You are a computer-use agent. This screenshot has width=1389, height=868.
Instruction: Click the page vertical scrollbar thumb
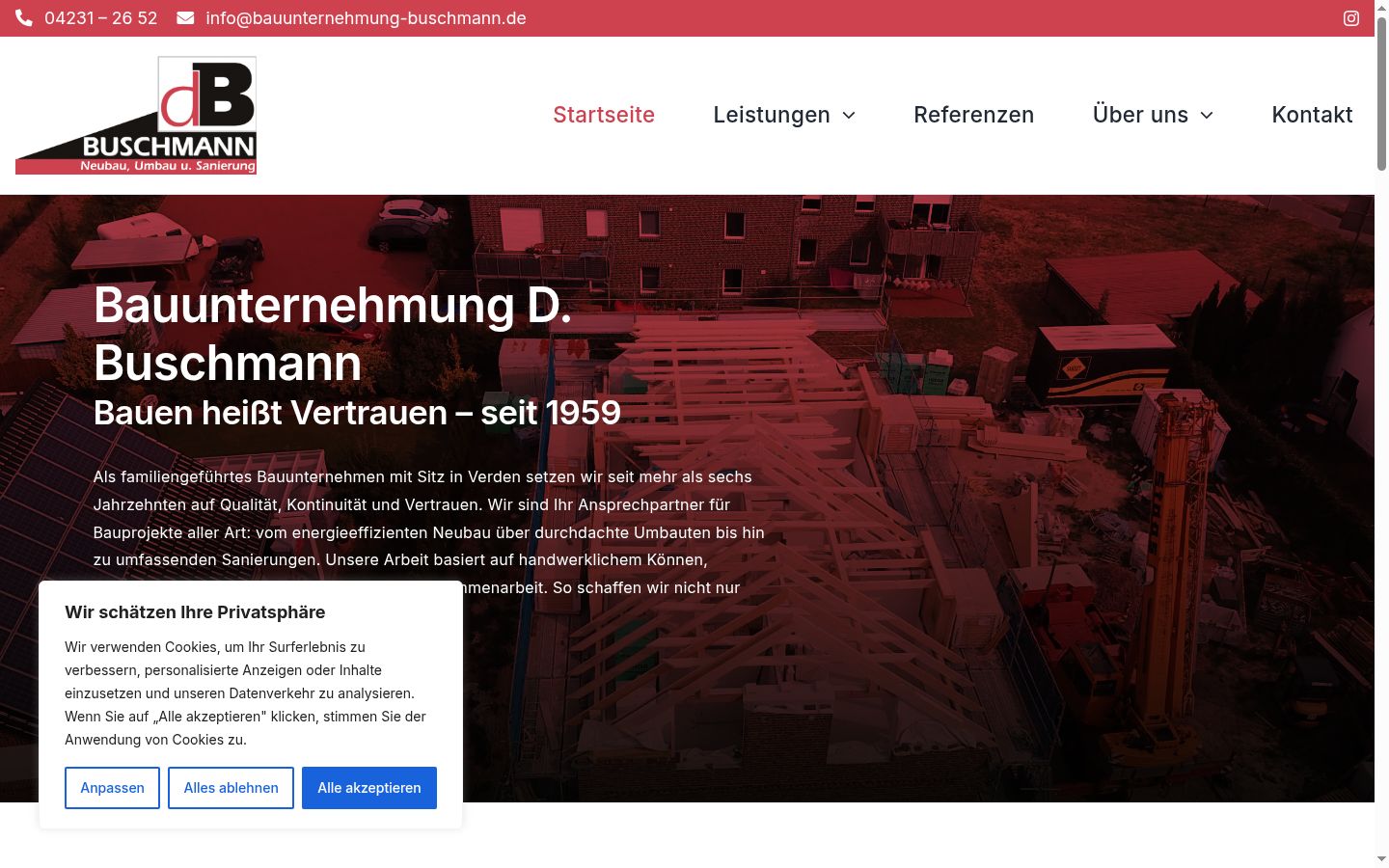tap(1381, 94)
